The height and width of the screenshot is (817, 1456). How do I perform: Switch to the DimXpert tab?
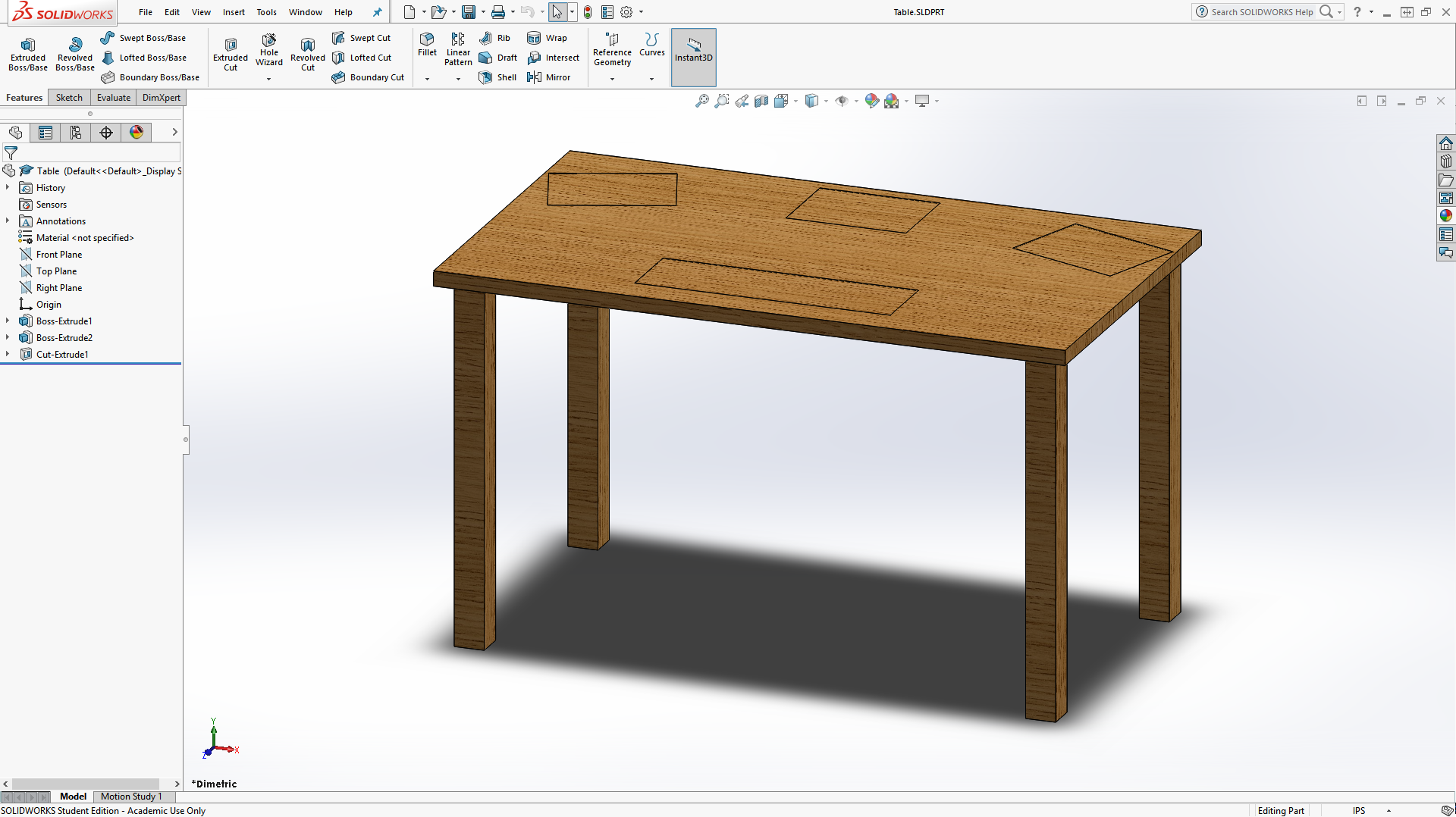pyautogui.click(x=162, y=98)
